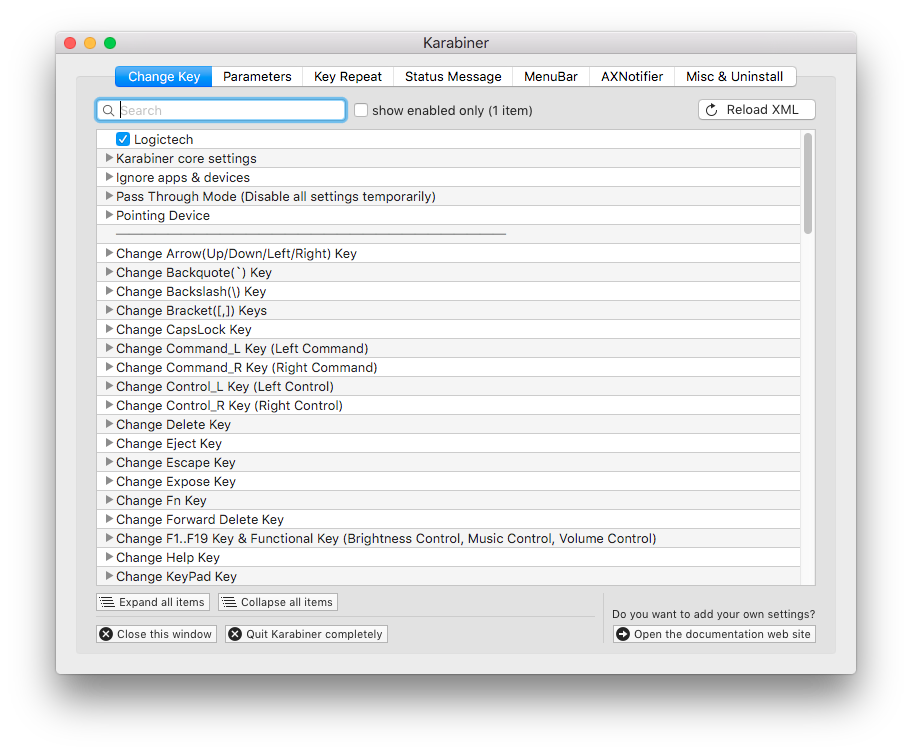Click the arrow icon on documentation button
Screen dimensions: 912x754
point(623,634)
